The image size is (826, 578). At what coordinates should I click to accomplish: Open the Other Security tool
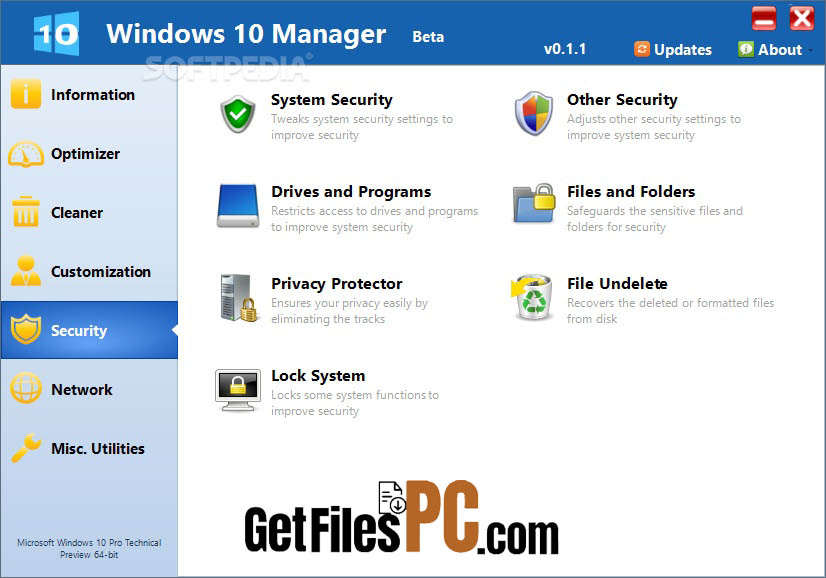622,100
